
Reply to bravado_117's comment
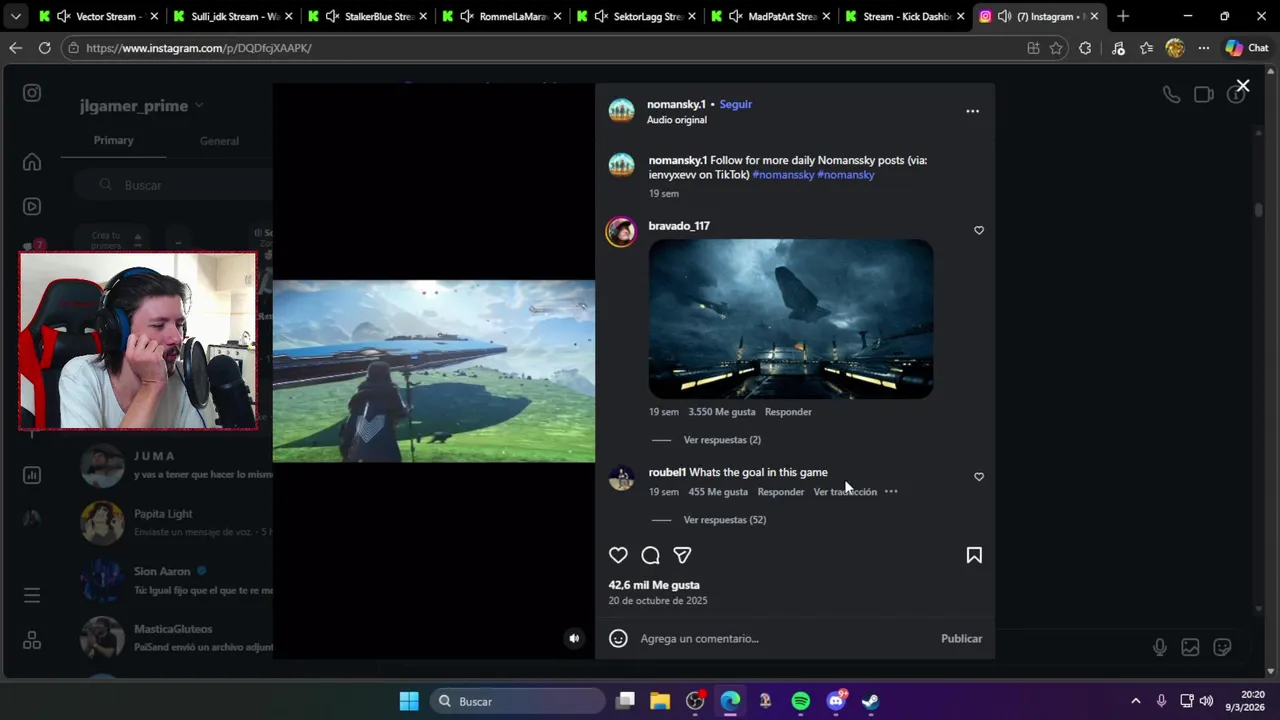788,412
